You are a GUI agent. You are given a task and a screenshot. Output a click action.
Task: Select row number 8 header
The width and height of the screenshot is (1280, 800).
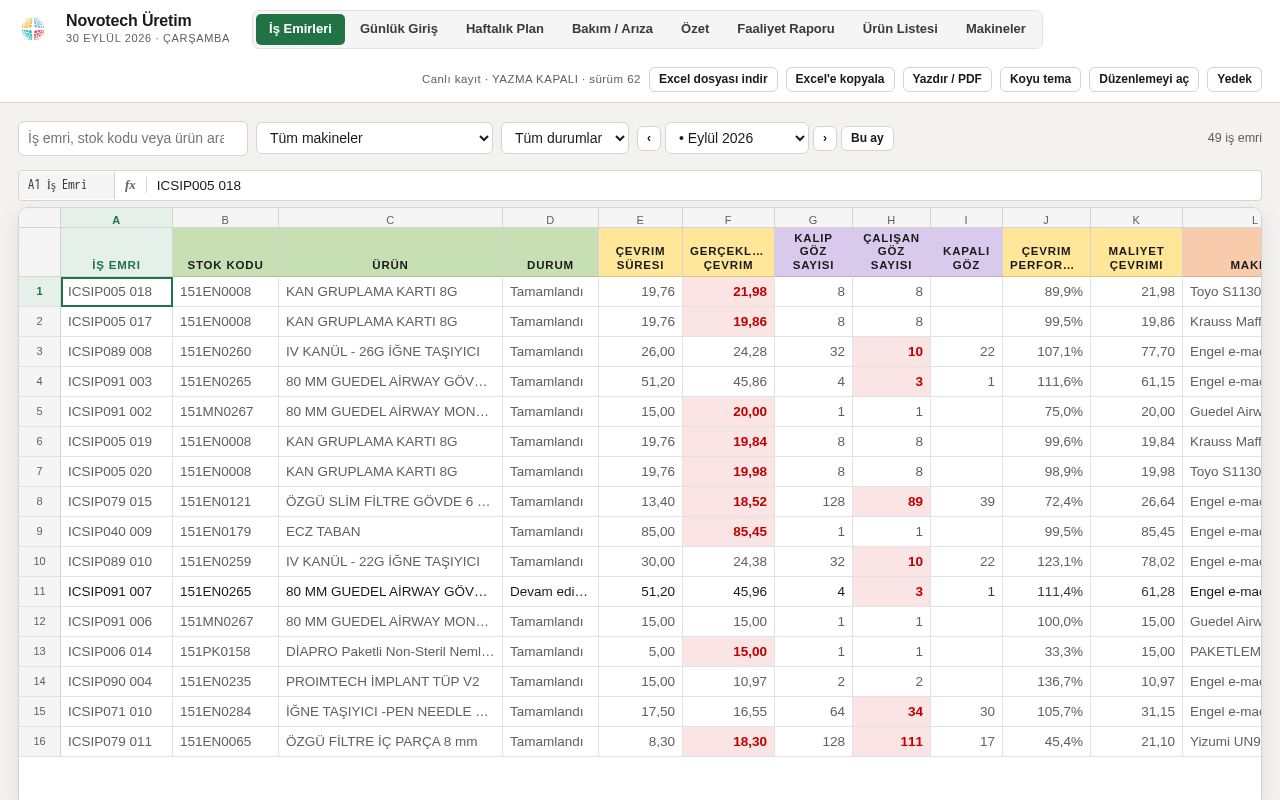tap(40, 502)
